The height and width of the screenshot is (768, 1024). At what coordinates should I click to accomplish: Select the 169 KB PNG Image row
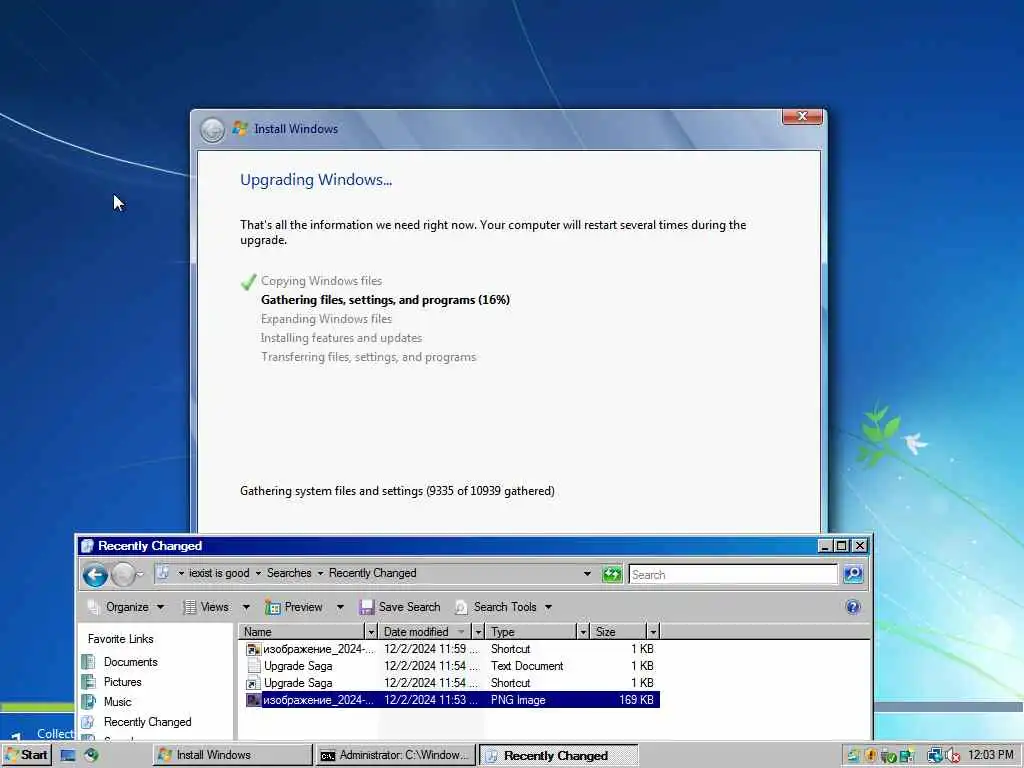[x=452, y=700]
